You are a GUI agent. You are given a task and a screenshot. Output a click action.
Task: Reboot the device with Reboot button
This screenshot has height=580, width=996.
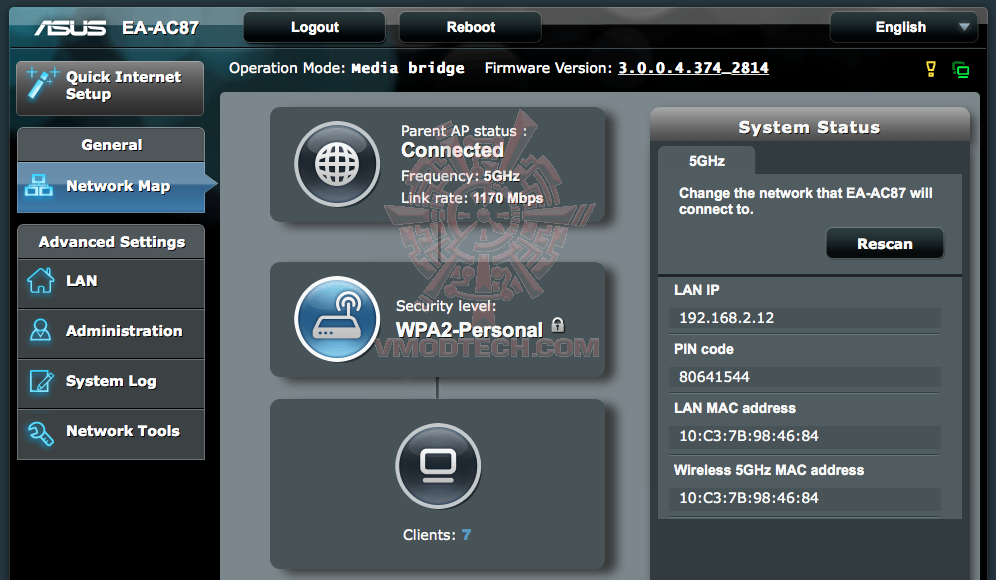tap(470, 27)
